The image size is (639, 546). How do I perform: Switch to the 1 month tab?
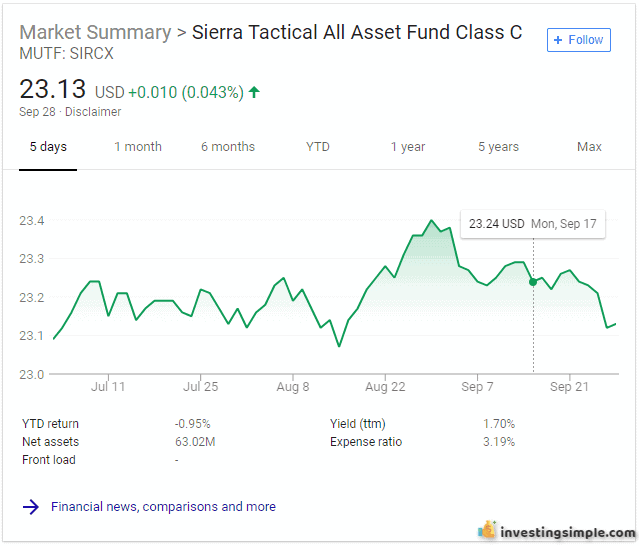(x=138, y=147)
